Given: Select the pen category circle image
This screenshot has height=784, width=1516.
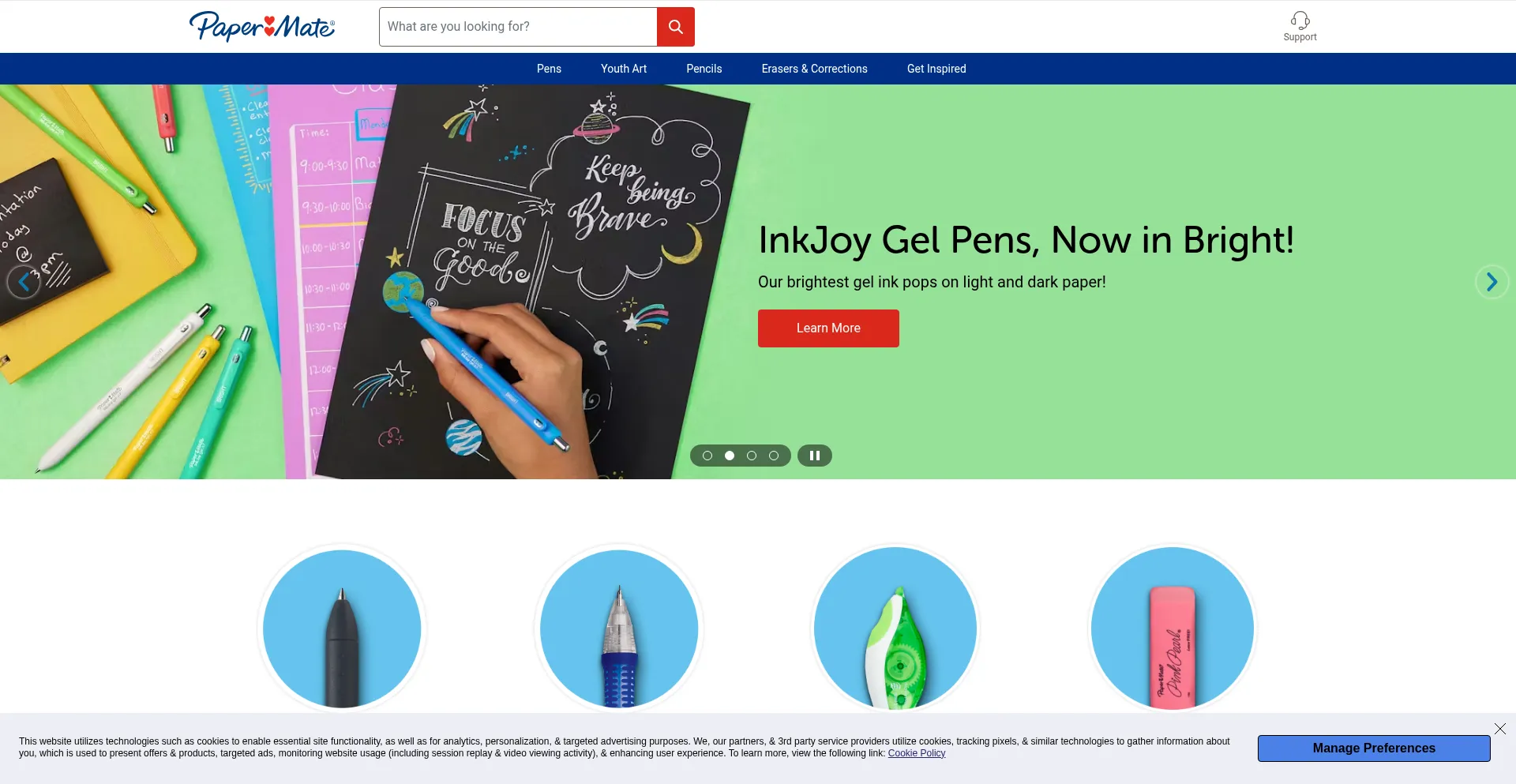Looking at the screenshot, I should (342, 628).
